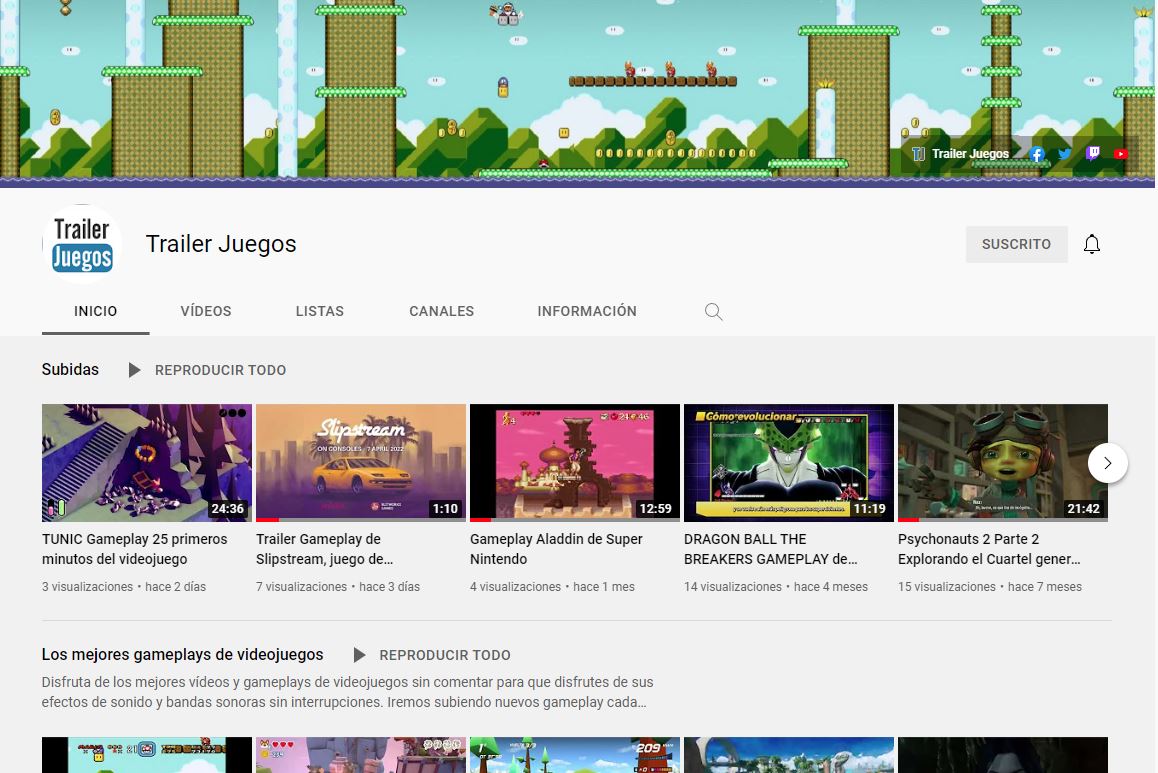This screenshot has width=1158, height=773.
Task: Open the LISTAS tab
Action: pos(320,312)
